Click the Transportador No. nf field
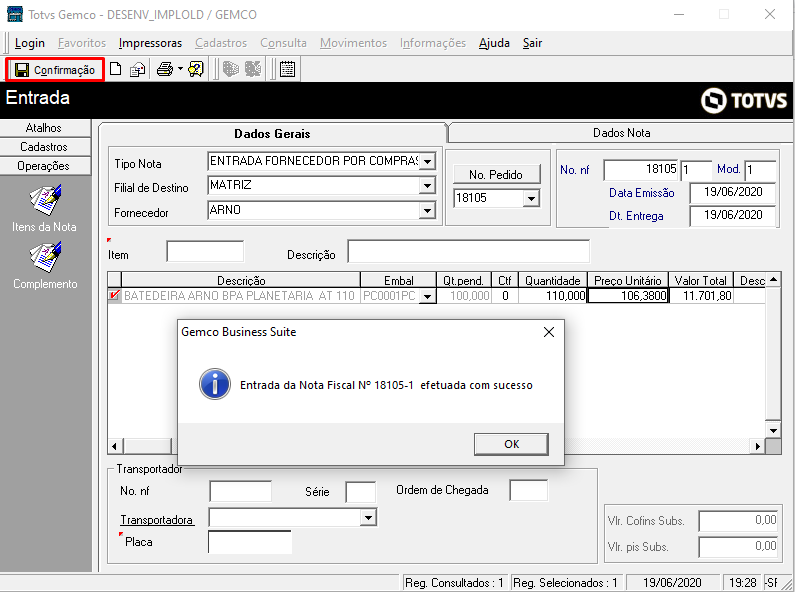Screen dimensions: 795x592 click(240, 491)
